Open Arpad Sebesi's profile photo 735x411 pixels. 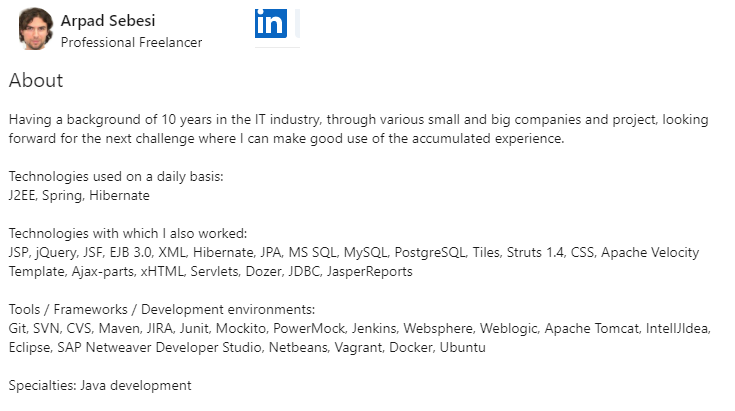pyautogui.click(x=36, y=30)
